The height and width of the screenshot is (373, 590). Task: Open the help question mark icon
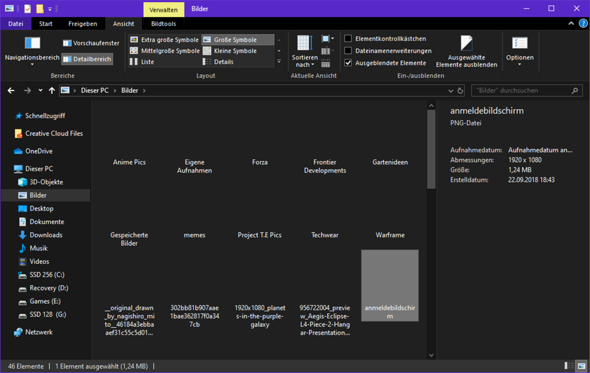[x=583, y=23]
